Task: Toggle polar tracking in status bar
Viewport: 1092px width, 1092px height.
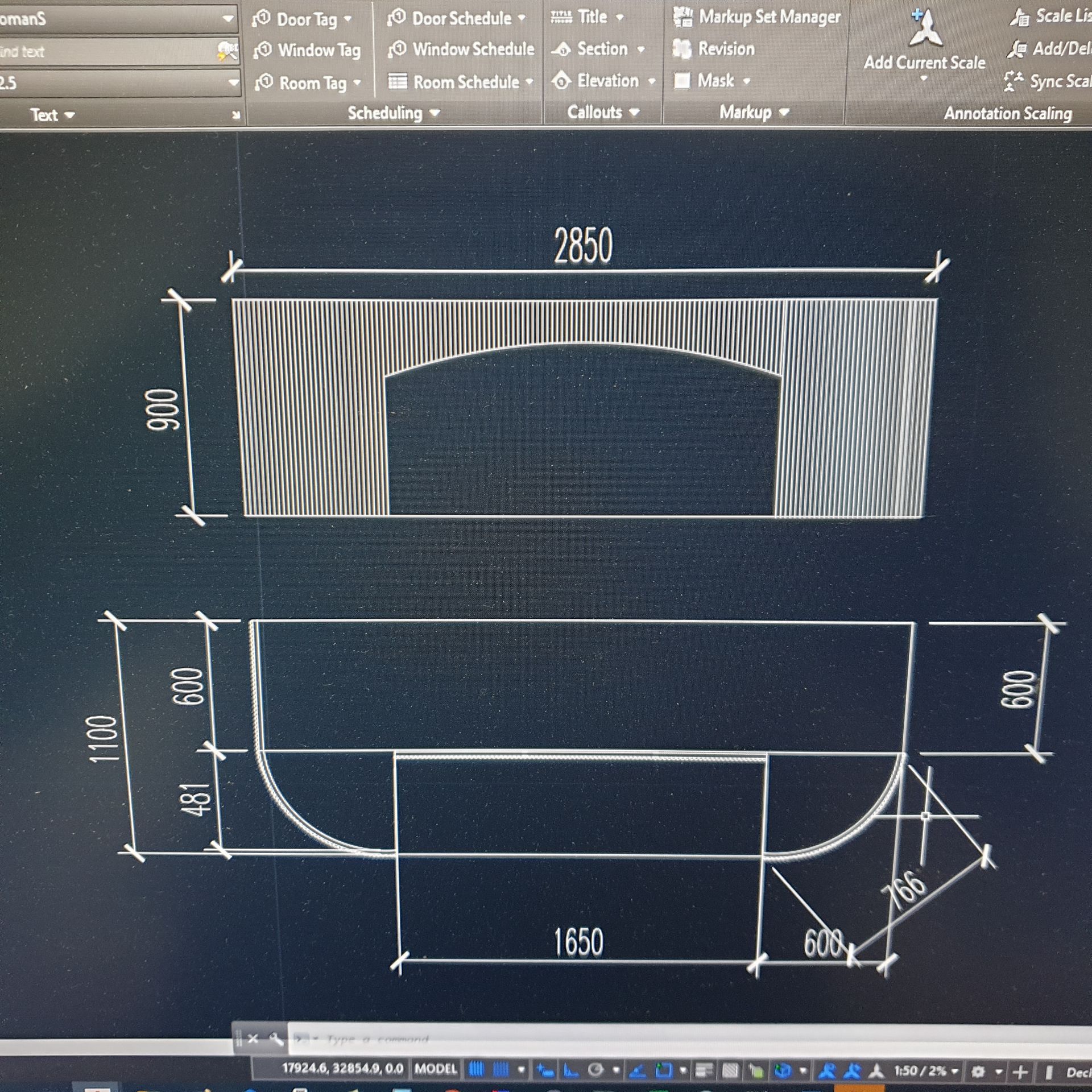Action: pos(595,1070)
